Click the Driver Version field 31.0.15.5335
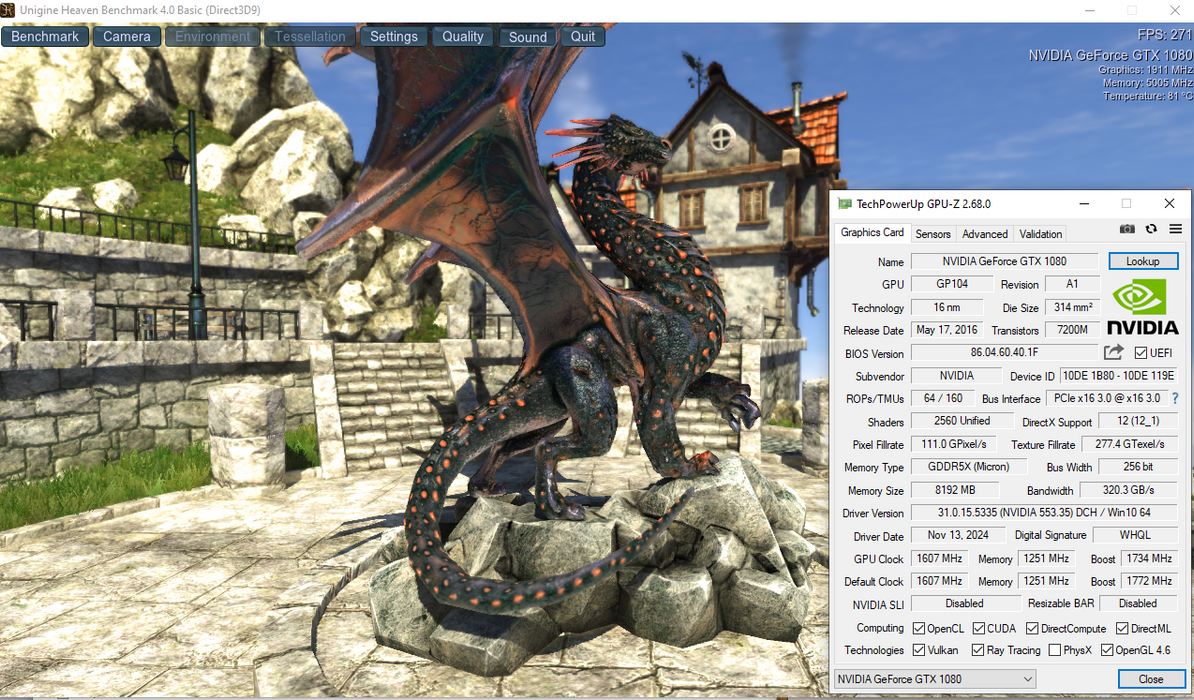The height and width of the screenshot is (700, 1194). click(x=1044, y=513)
